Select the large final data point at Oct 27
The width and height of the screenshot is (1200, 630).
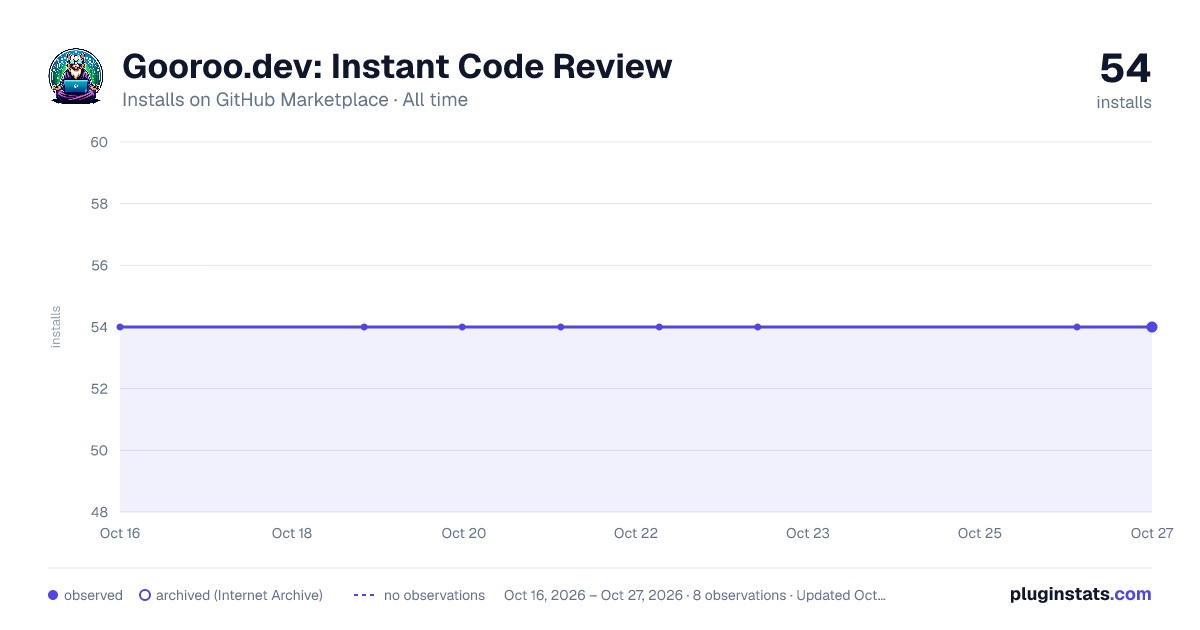click(x=1152, y=327)
